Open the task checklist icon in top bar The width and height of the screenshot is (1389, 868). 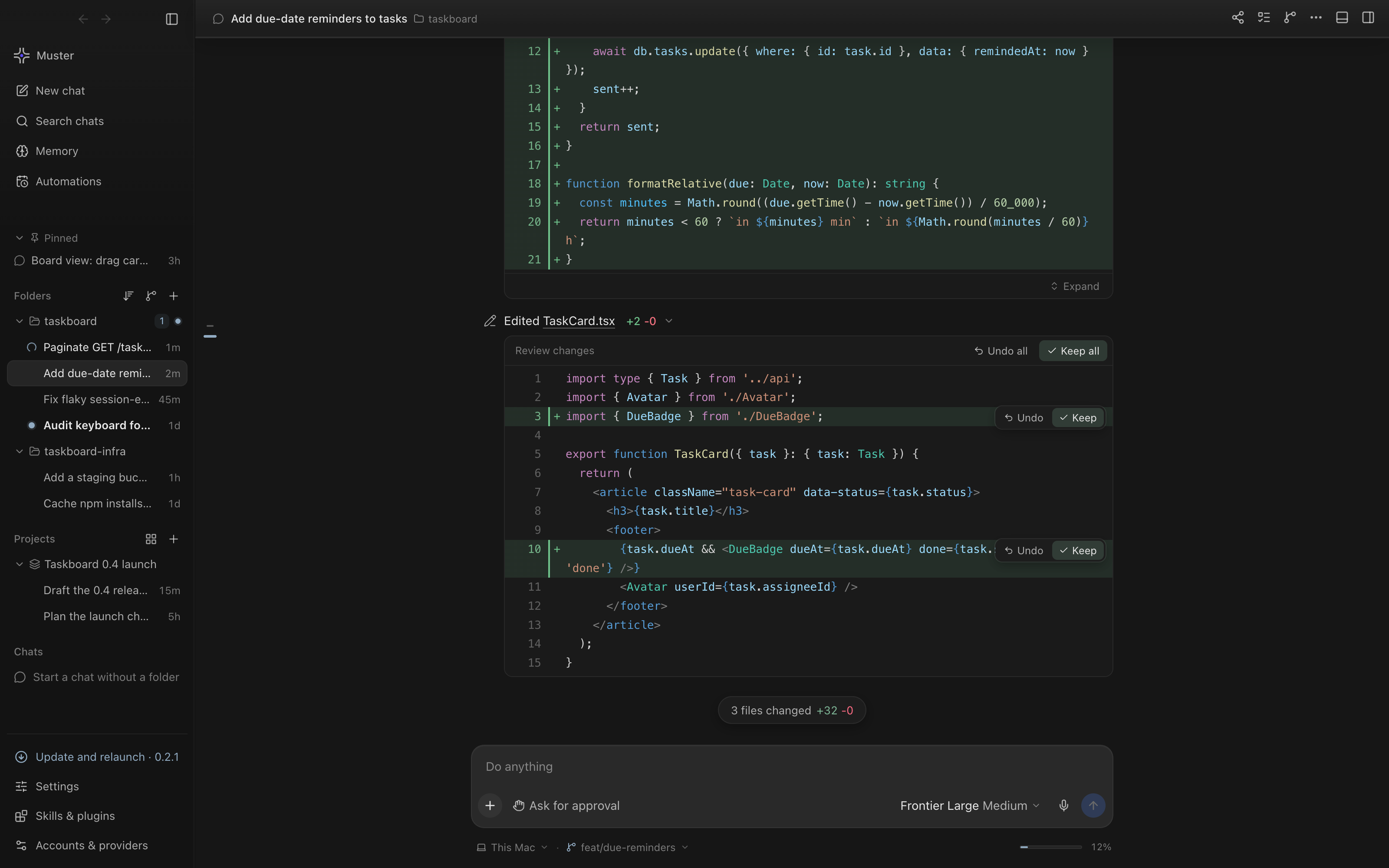click(x=1263, y=18)
